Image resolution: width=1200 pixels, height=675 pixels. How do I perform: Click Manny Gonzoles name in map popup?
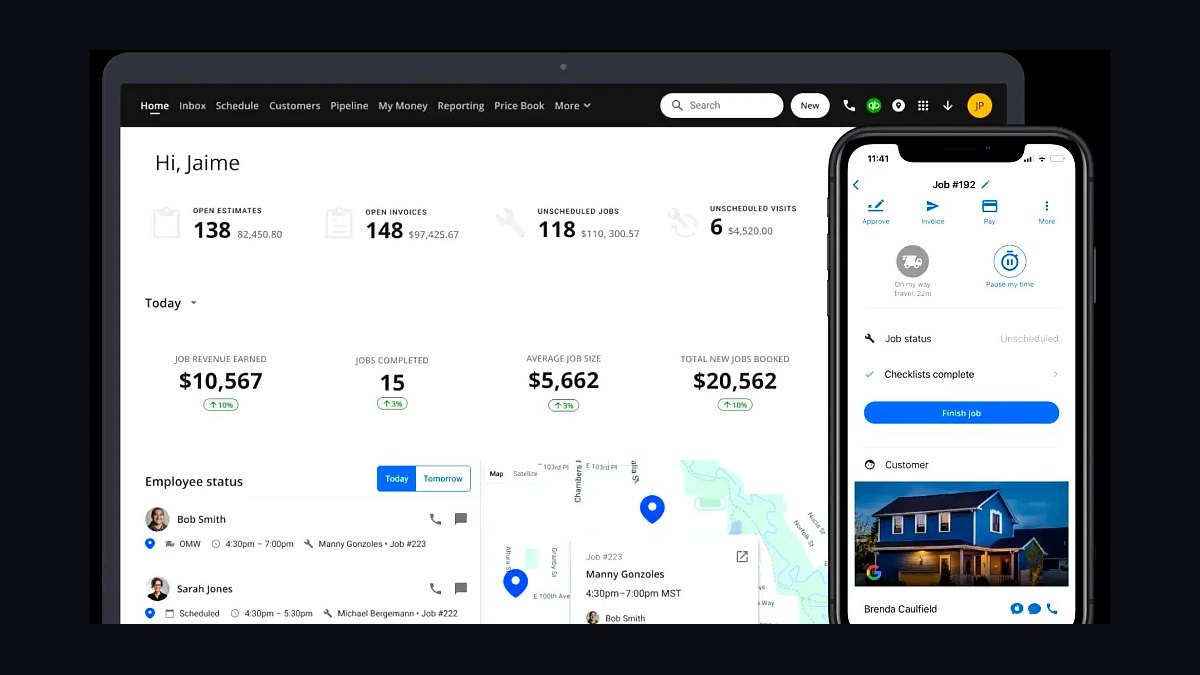pyautogui.click(x=625, y=575)
